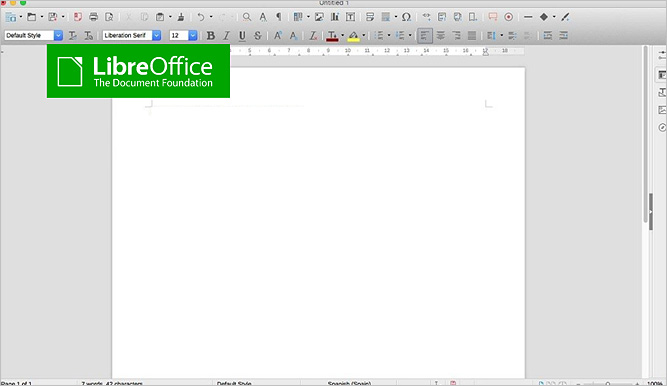Insert a footnote
667x386 pixels.
point(442,17)
